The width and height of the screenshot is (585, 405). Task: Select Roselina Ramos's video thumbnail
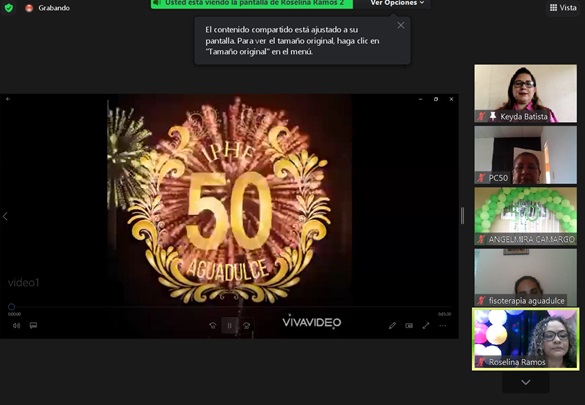pyautogui.click(x=525, y=339)
